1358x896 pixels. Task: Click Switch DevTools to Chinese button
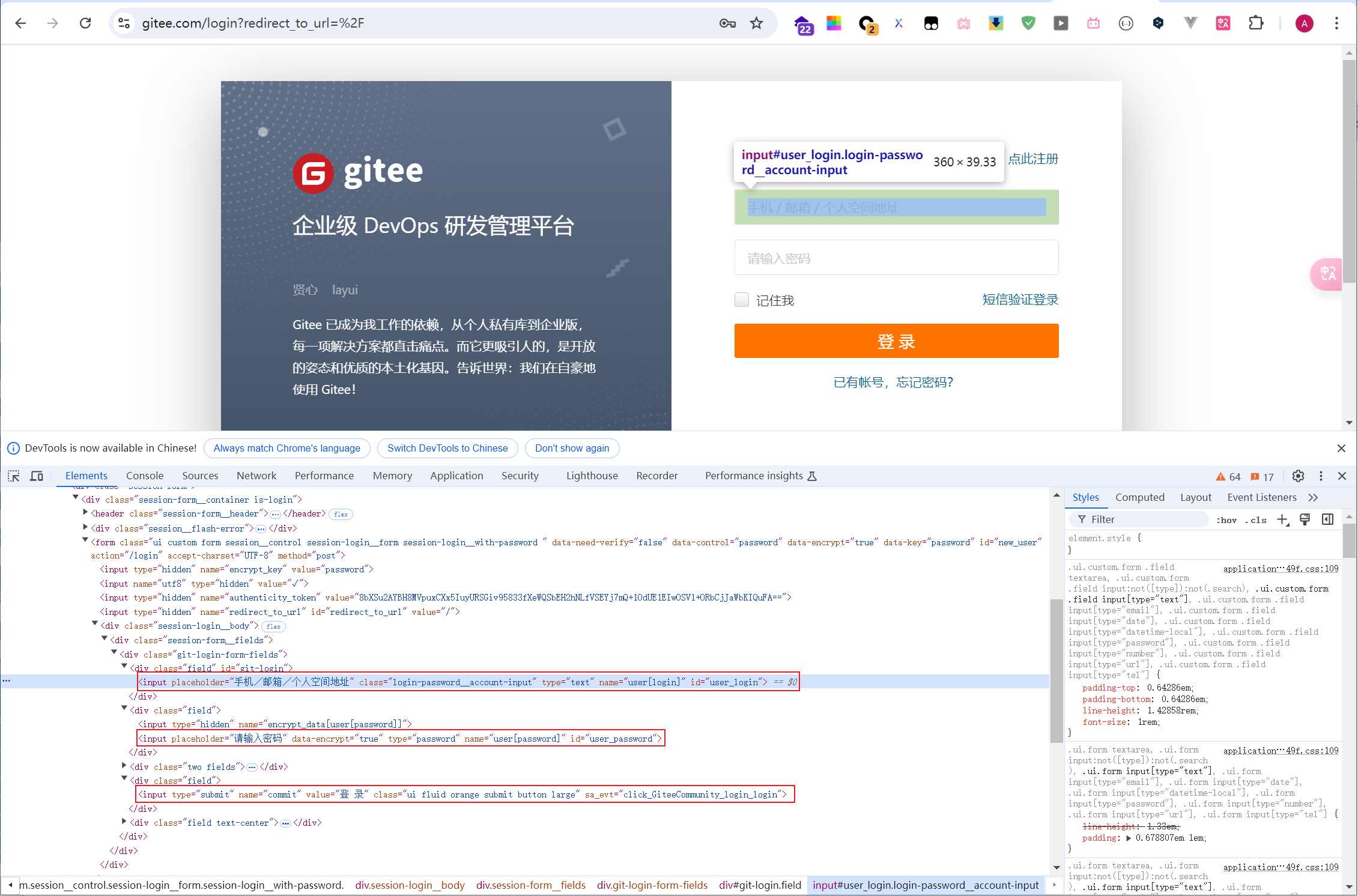tap(447, 448)
